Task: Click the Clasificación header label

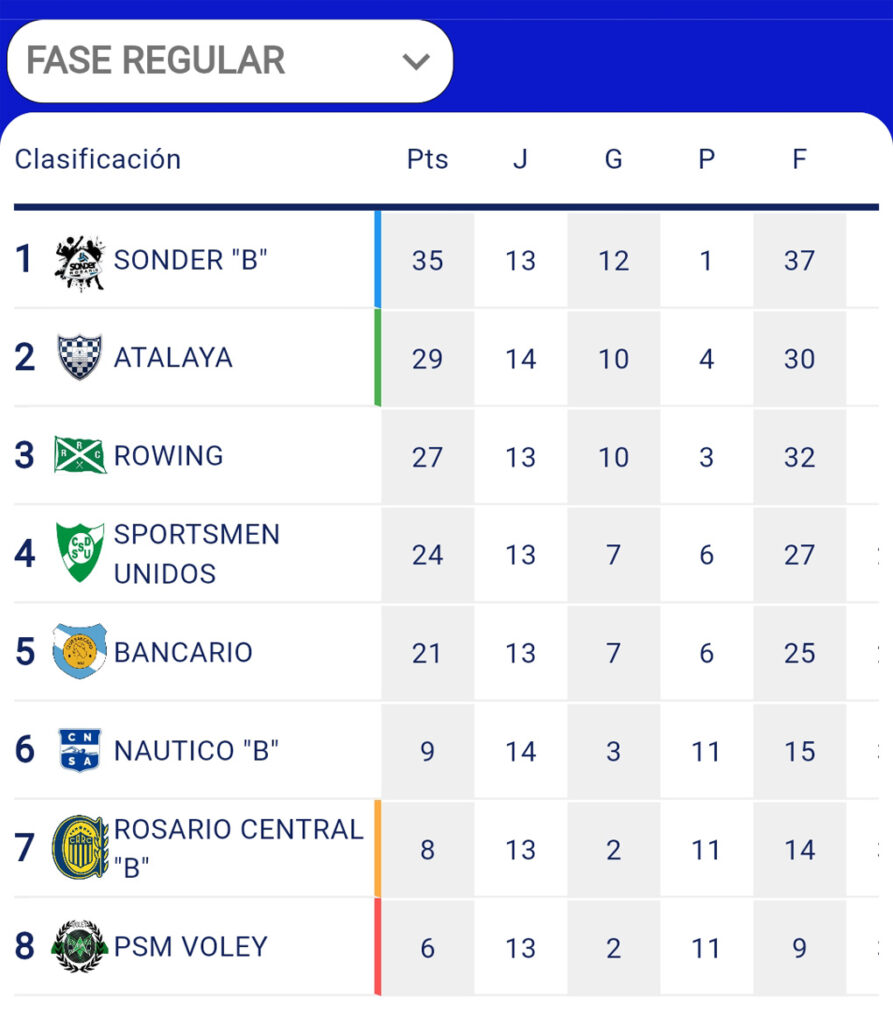Action: (98, 160)
